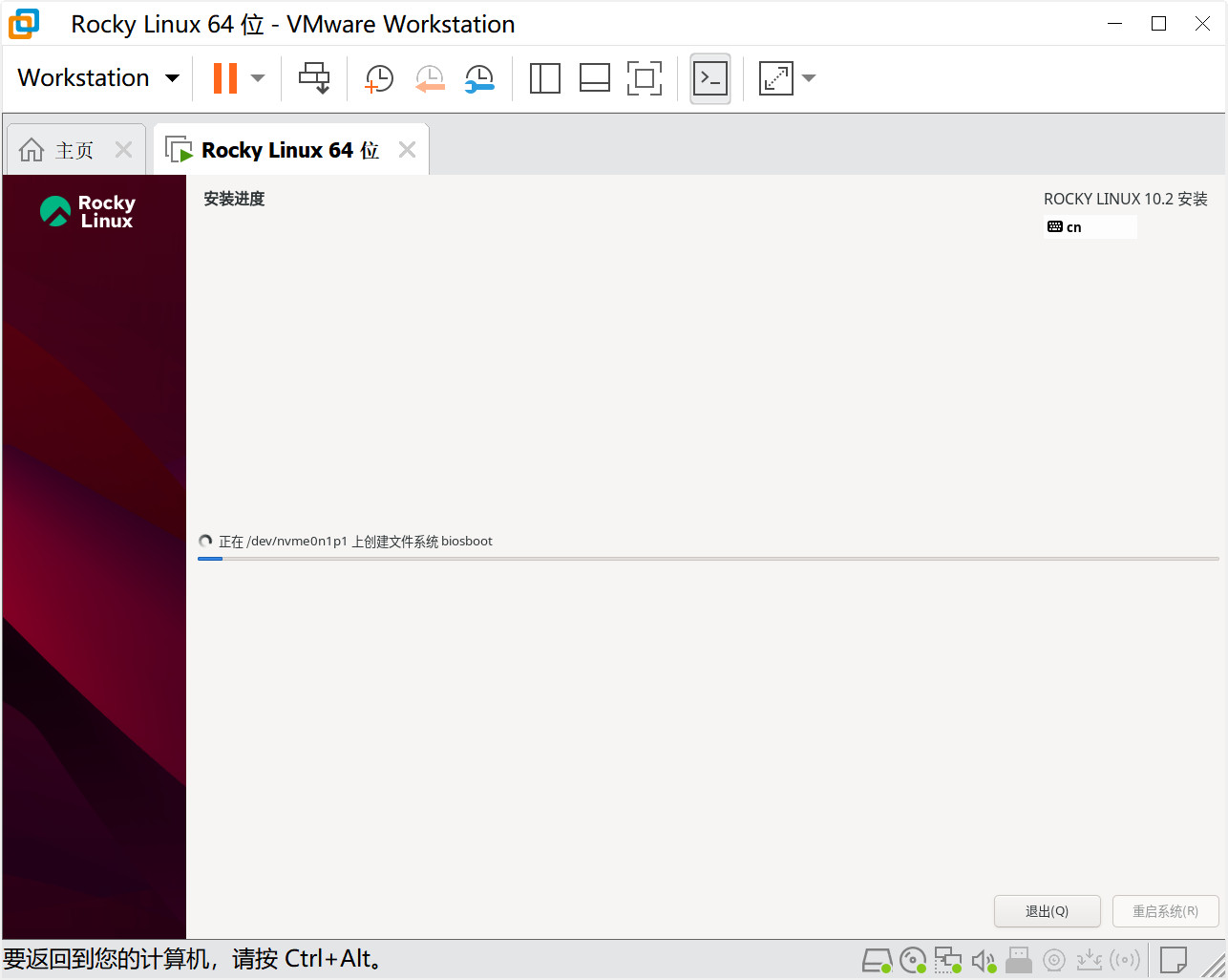1228x980 pixels.
Task: Click the 重启系统(R) button
Action: tap(1166, 911)
